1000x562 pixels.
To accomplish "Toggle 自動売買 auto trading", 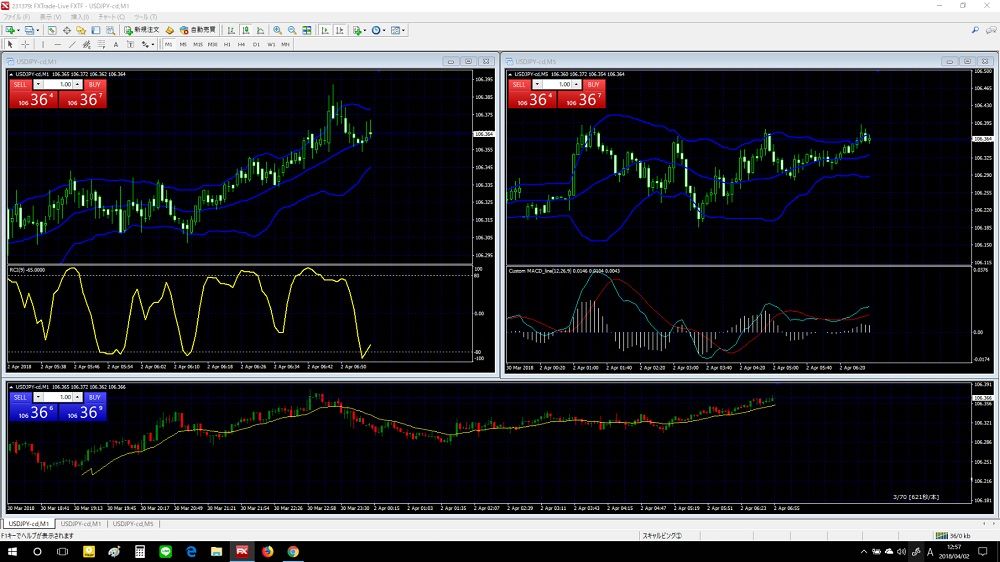I will 198,30.
